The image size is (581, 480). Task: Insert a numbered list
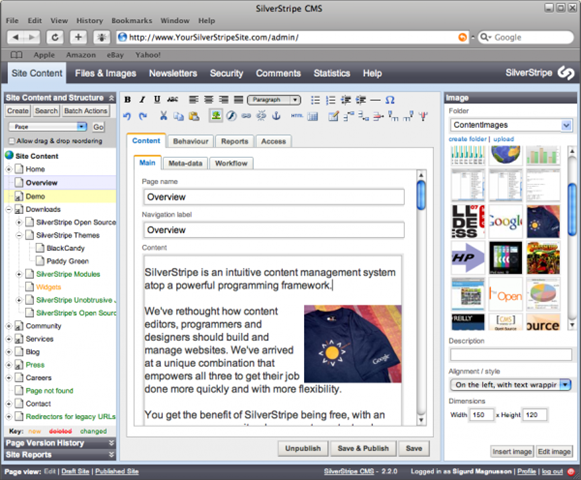pyautogui.click(x=331, y=100)
